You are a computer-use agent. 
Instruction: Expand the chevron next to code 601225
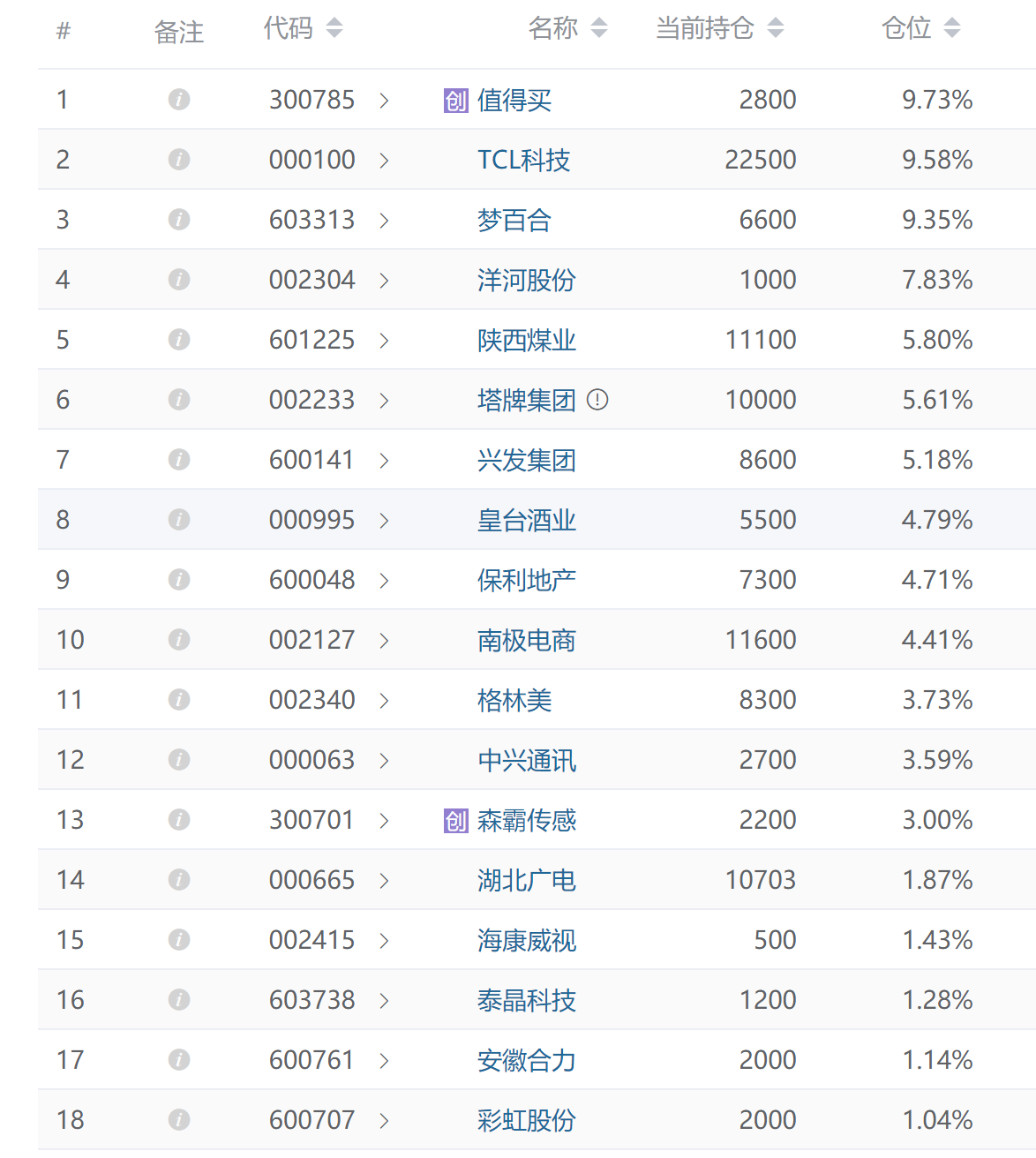(x=384, y=340)
